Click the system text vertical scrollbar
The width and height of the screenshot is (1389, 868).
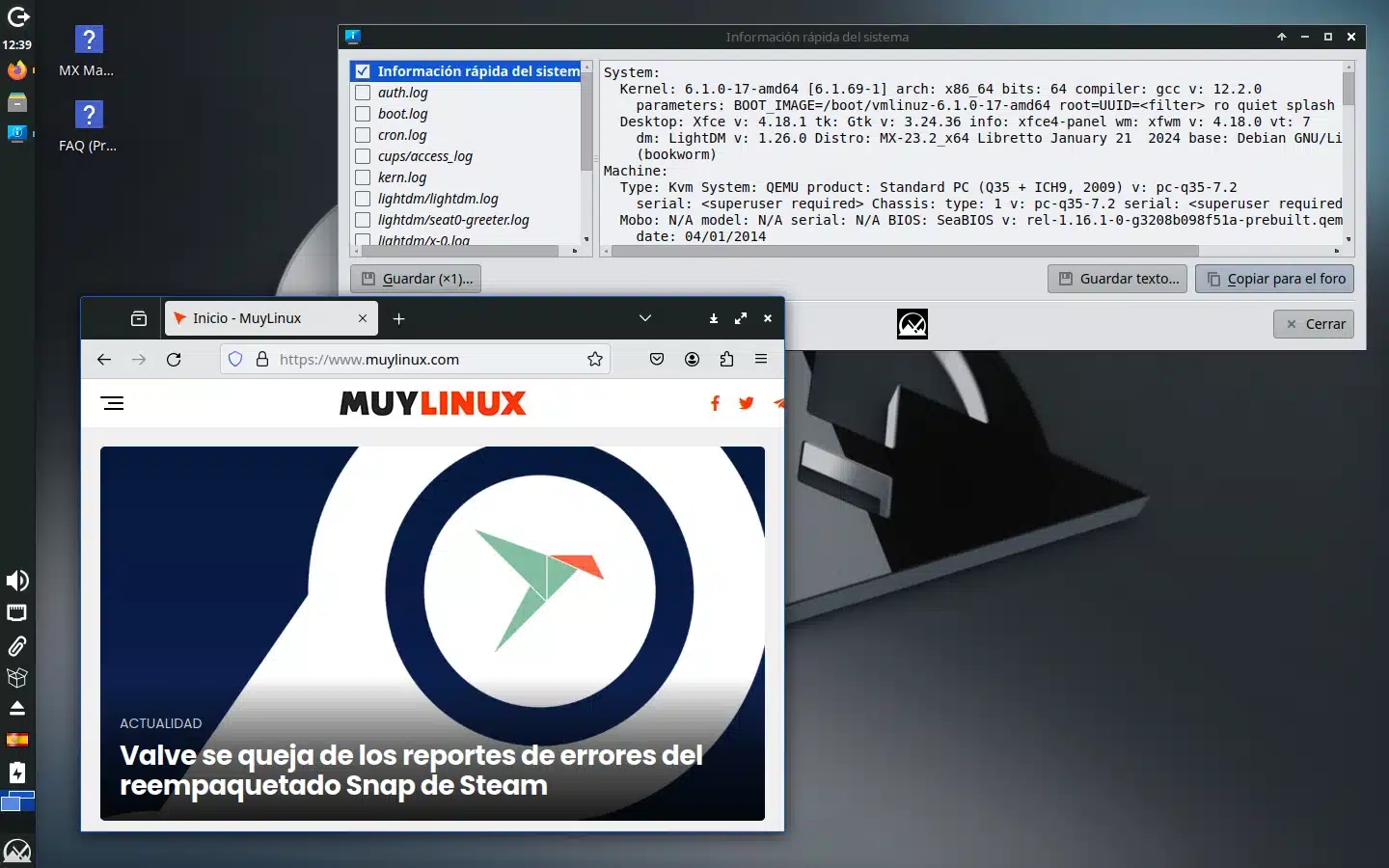pyautogui.click(x=1348, y=90)
